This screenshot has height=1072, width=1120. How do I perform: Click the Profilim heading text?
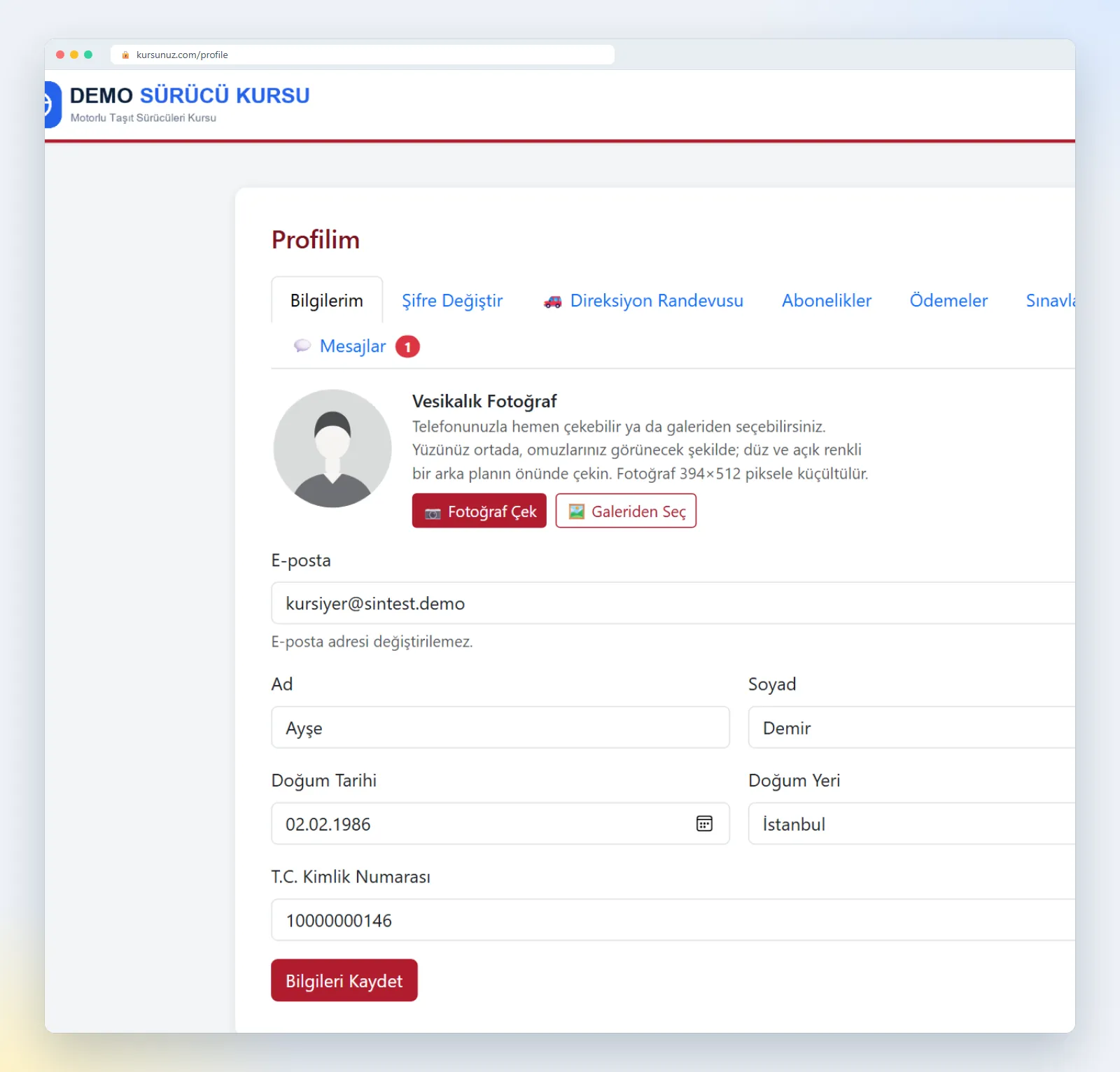tap(316, 239)
